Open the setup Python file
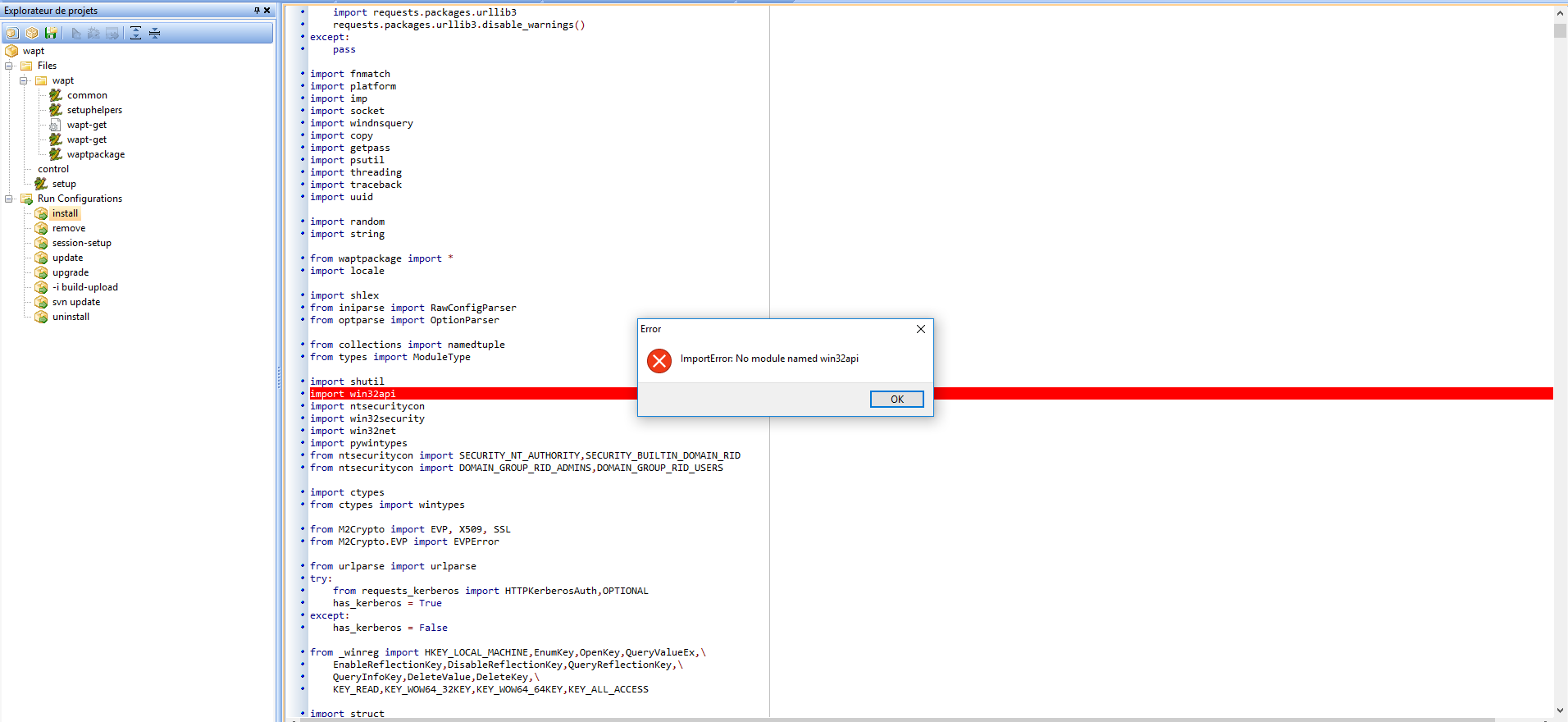Image resolution: width=1568 pixels, height=722 pixels. pos(64,184)
